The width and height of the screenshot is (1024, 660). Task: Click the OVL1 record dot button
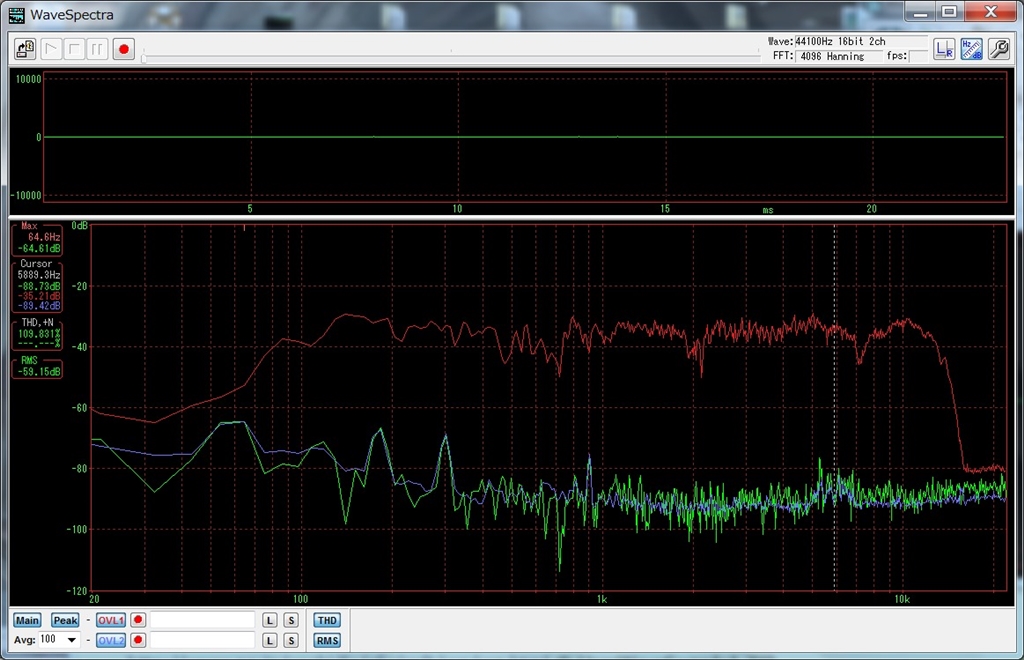(138, 620)
